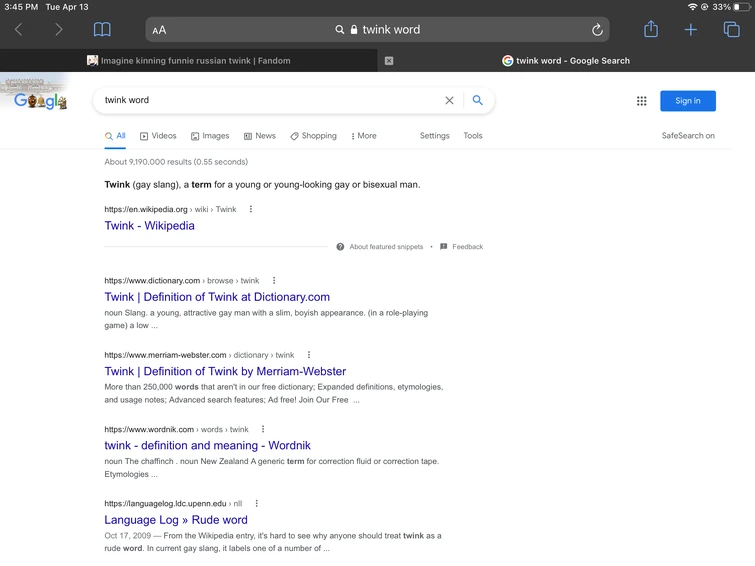Open options dots for languagelog result
This screenshot has width=755, height=566.
tap(256, 503)
